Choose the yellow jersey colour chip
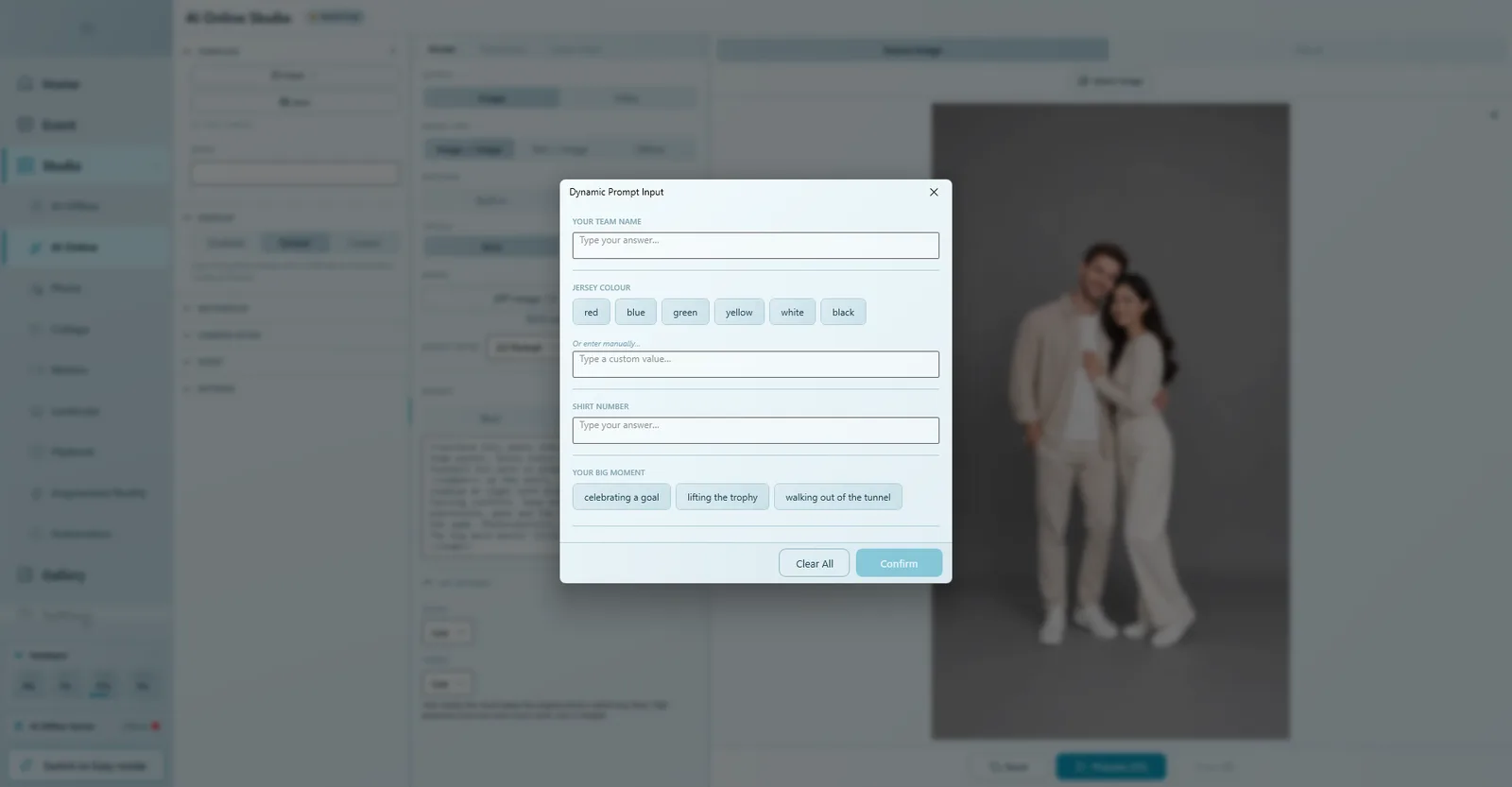This screenshot has width=1512, height=787. 739,313
